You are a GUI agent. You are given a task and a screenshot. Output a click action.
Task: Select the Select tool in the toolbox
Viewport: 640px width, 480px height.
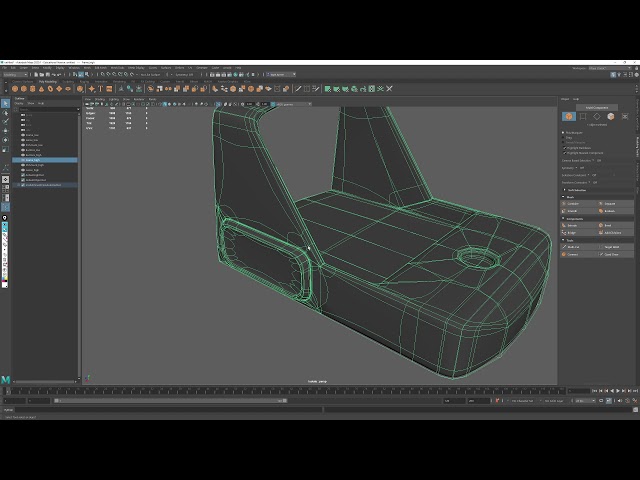[x=5, y=104]
